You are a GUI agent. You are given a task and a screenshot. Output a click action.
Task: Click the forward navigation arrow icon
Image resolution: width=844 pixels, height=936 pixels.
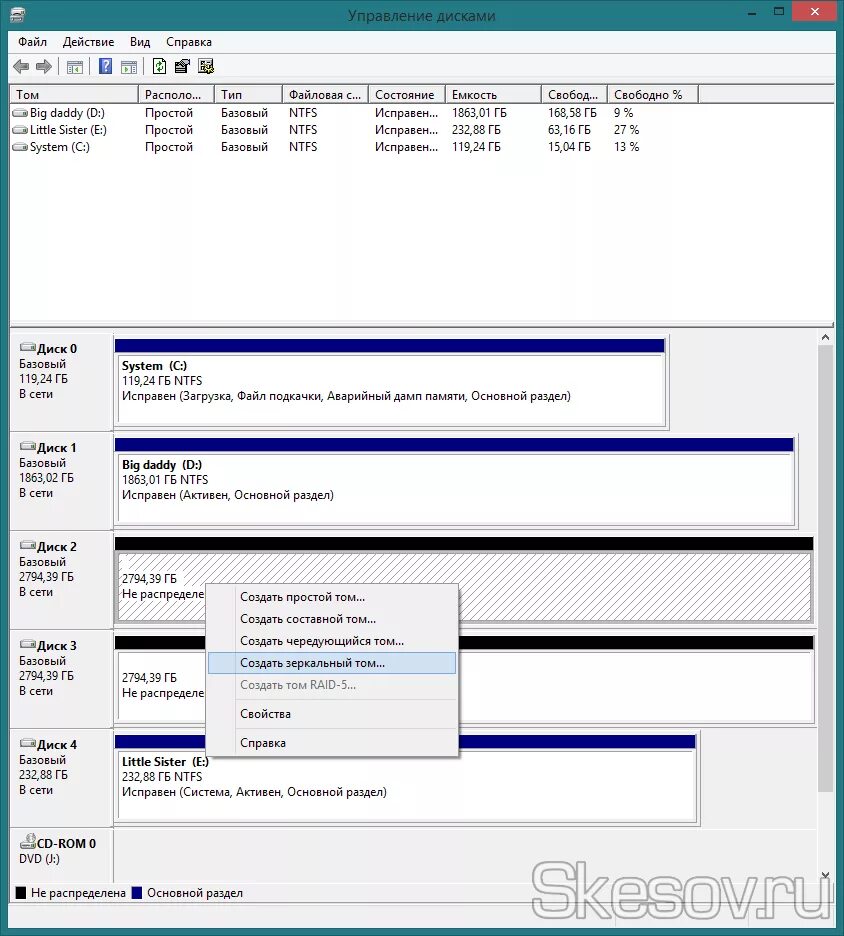(x=43, y=66)
